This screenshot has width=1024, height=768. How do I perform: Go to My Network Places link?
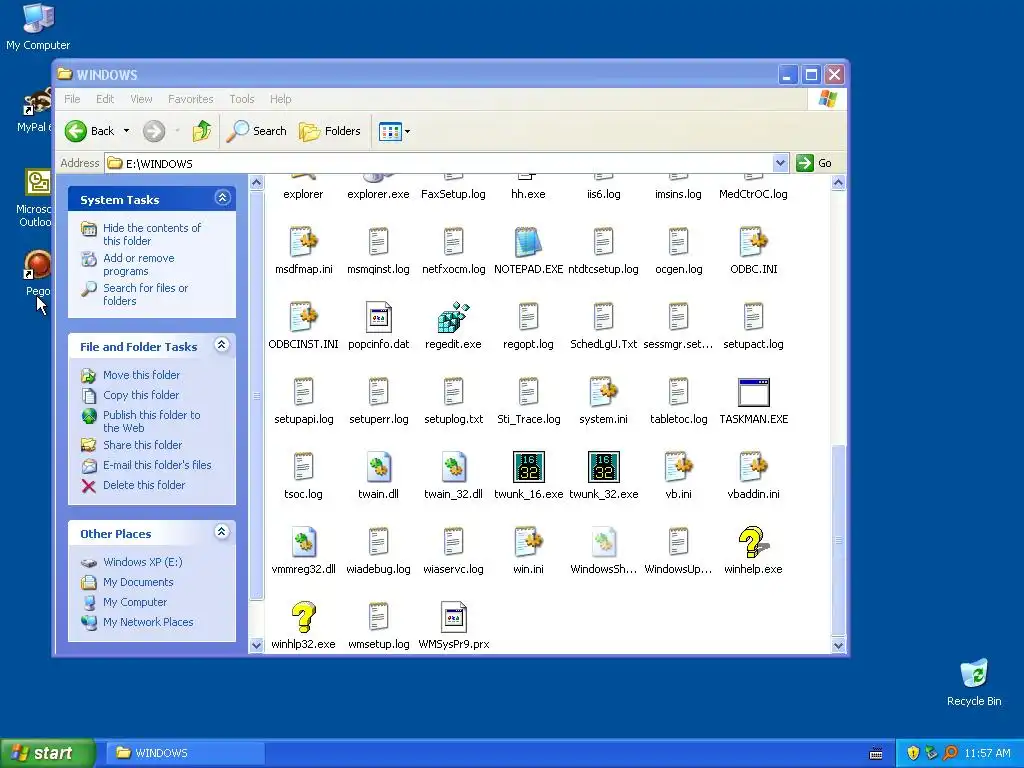coord(148,622)
